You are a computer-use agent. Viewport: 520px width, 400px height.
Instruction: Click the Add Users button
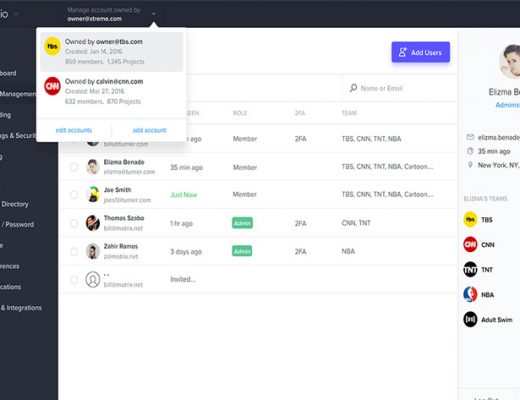[421, 52]
